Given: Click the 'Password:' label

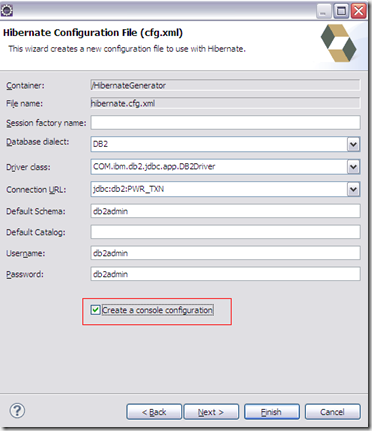Looking at the screenshot, I should tap(25, 274).
